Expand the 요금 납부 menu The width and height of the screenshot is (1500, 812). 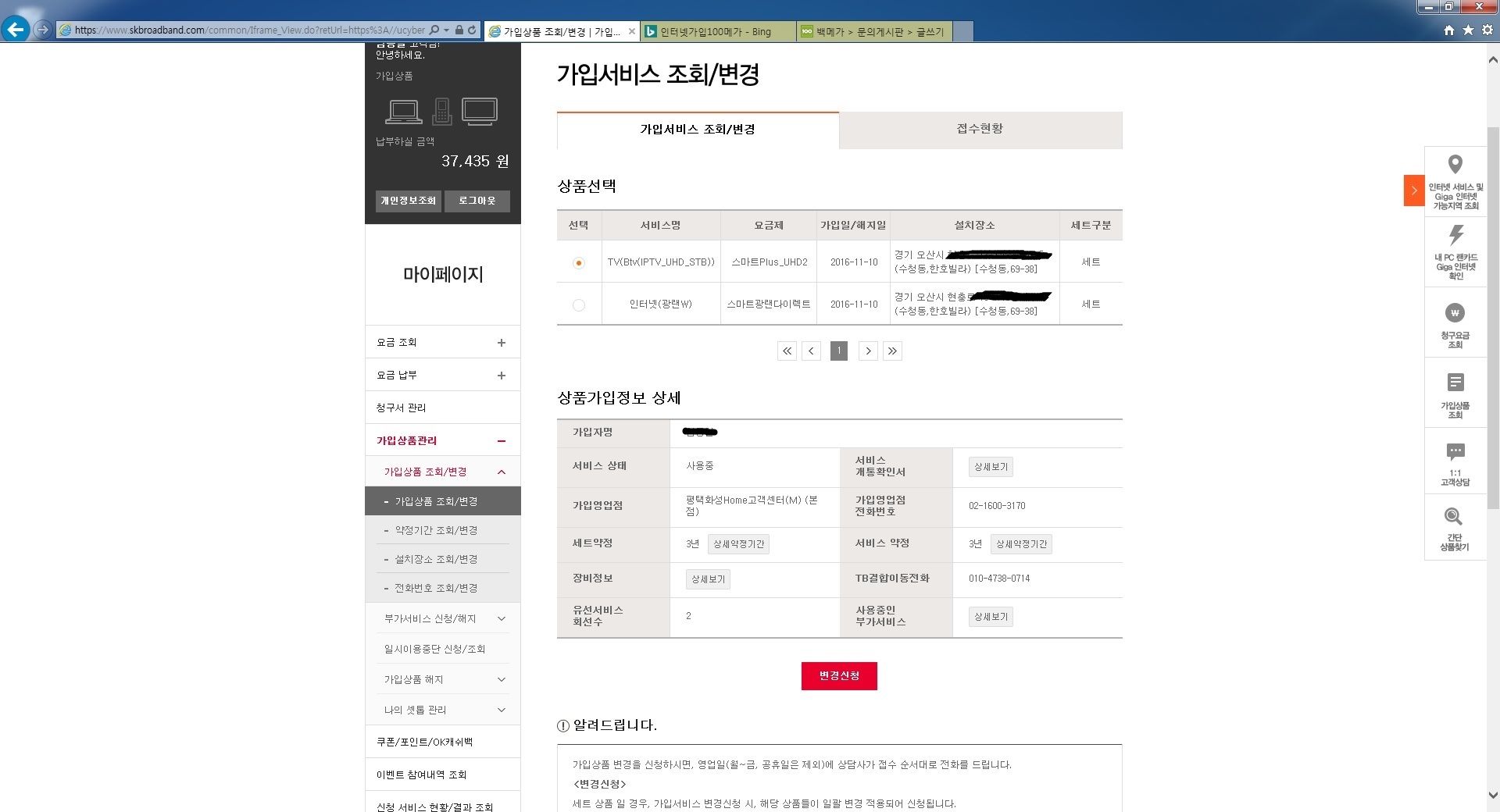tap(501, 376)
